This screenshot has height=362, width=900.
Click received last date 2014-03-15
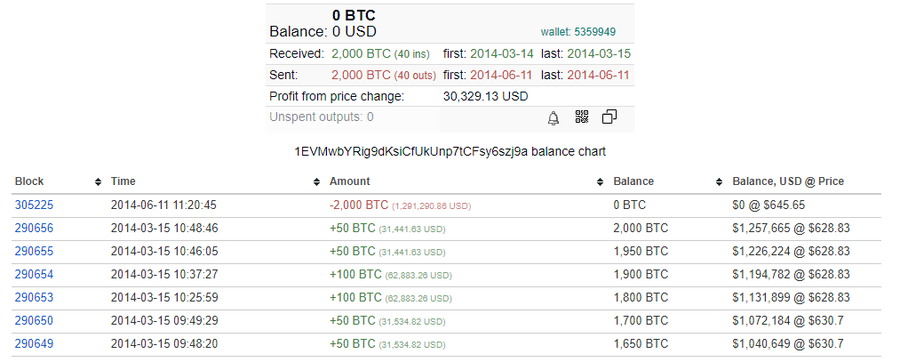[x=599, y=54]
